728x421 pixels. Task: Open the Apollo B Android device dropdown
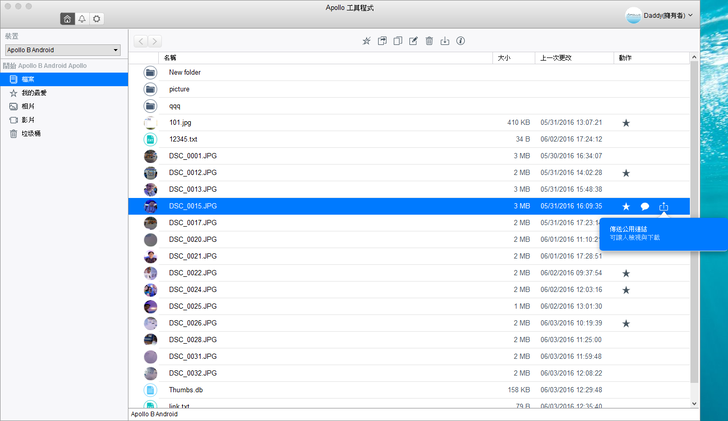tap(62, 49)
